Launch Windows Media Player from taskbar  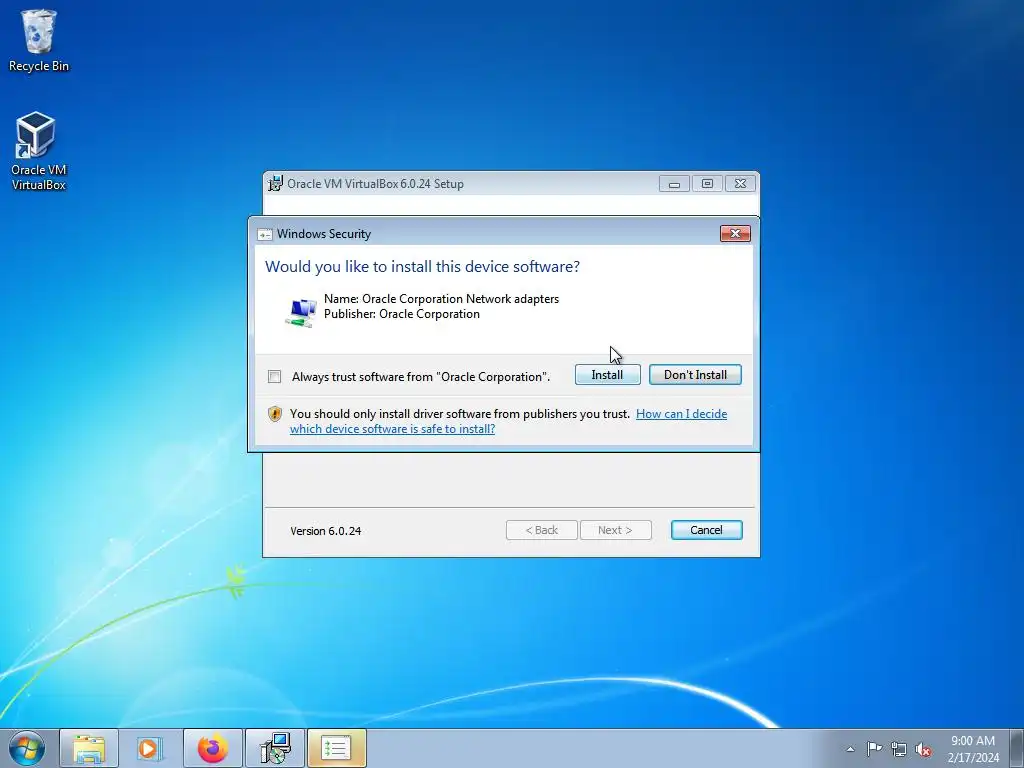click(x=150, y=748)
